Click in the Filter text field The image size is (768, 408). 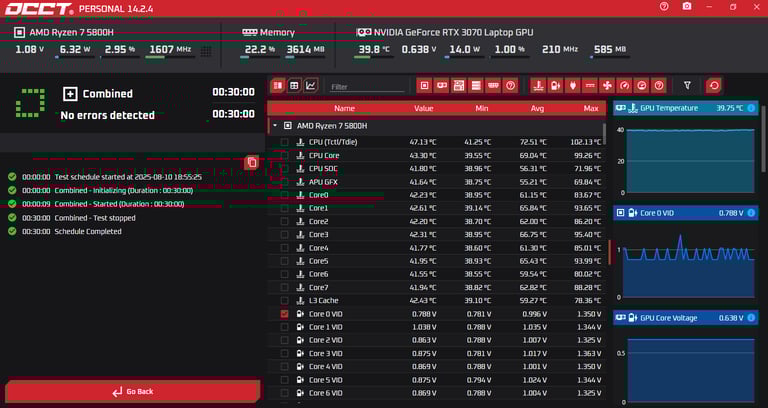pyautogui.click(x=367, y=87)
